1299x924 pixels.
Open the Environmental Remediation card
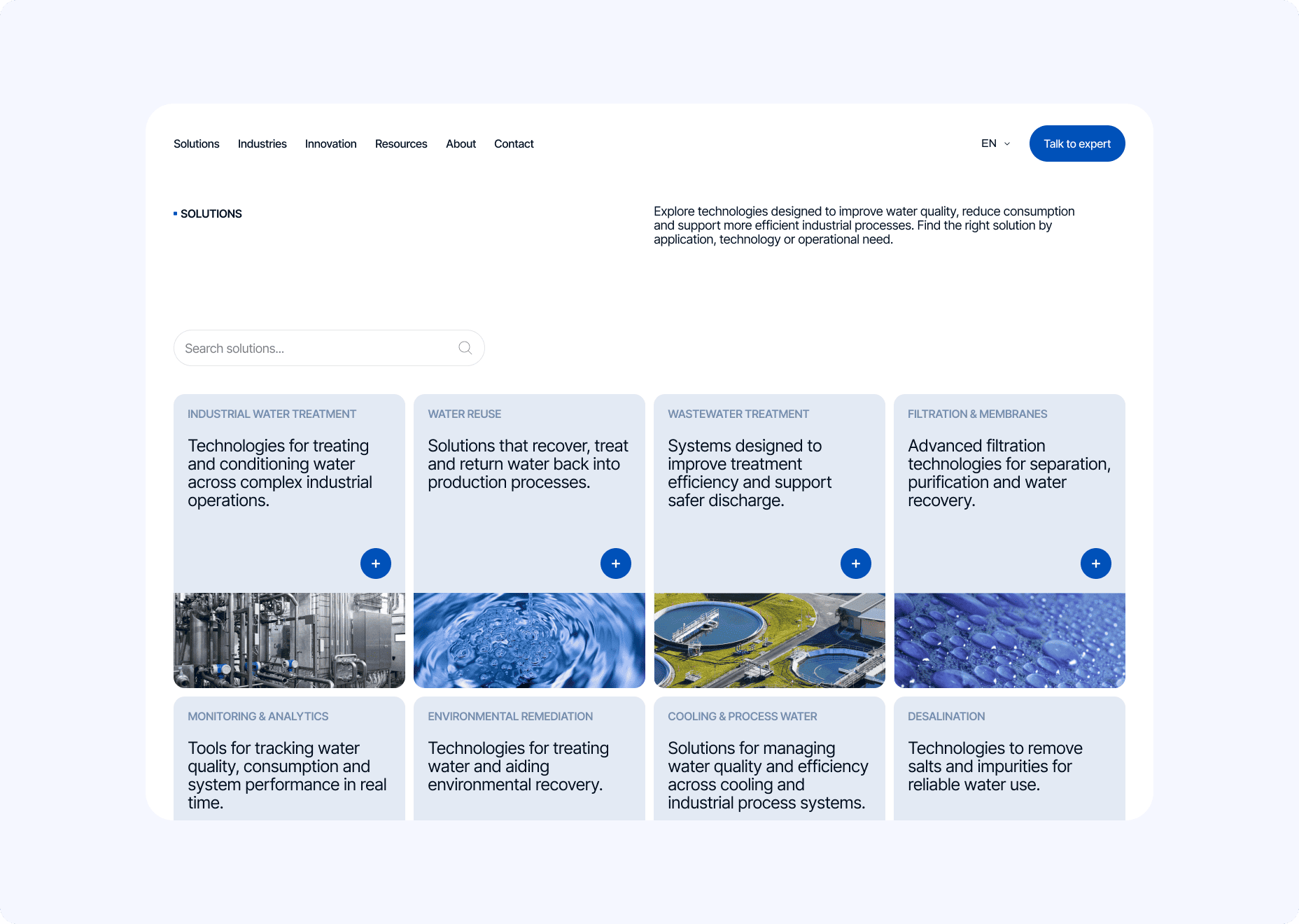click(529, 759)
